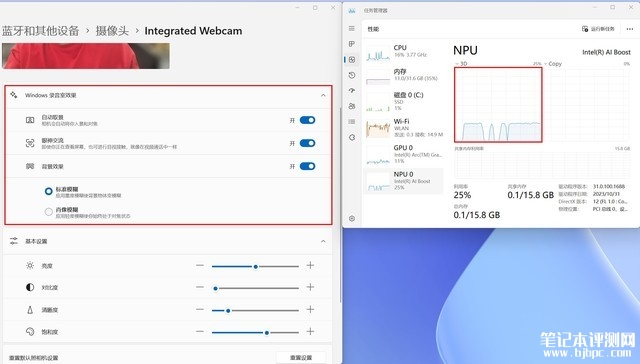Click the 重置设置 reset settings button

[301, 357]
